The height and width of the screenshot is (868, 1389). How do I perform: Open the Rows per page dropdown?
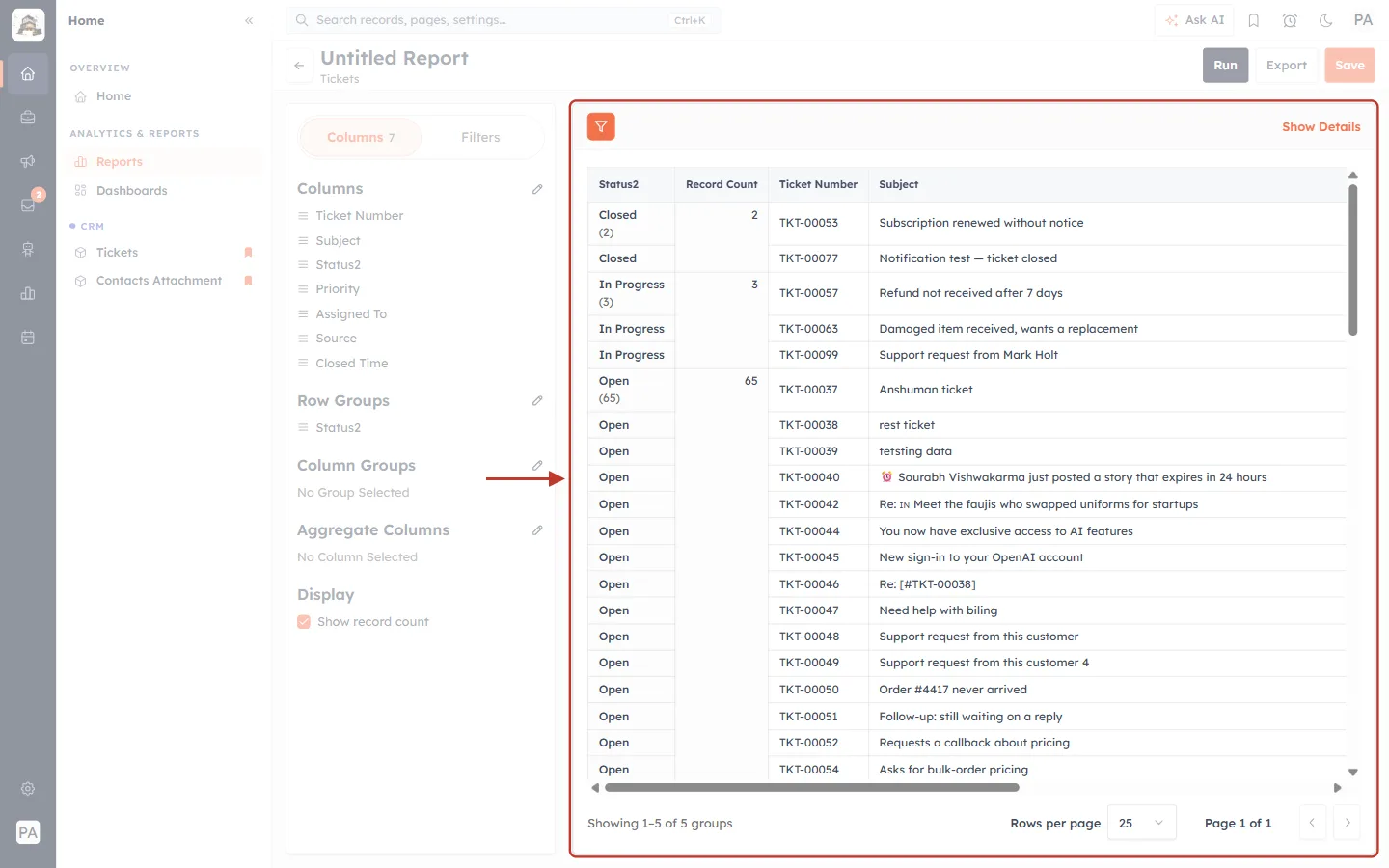point(1142,823)
